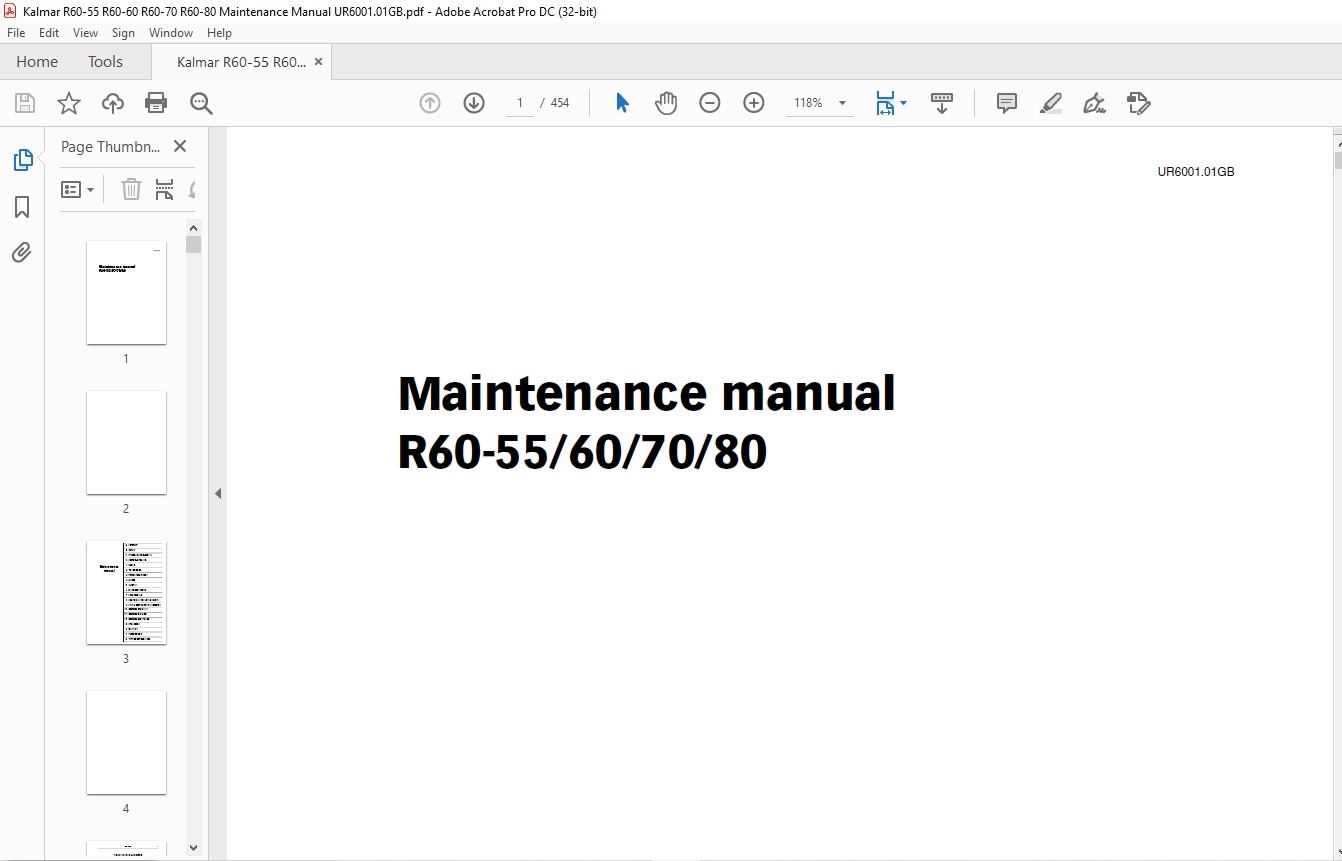
Task: Select page 2 thumbnail
Action: coord(126,442)
